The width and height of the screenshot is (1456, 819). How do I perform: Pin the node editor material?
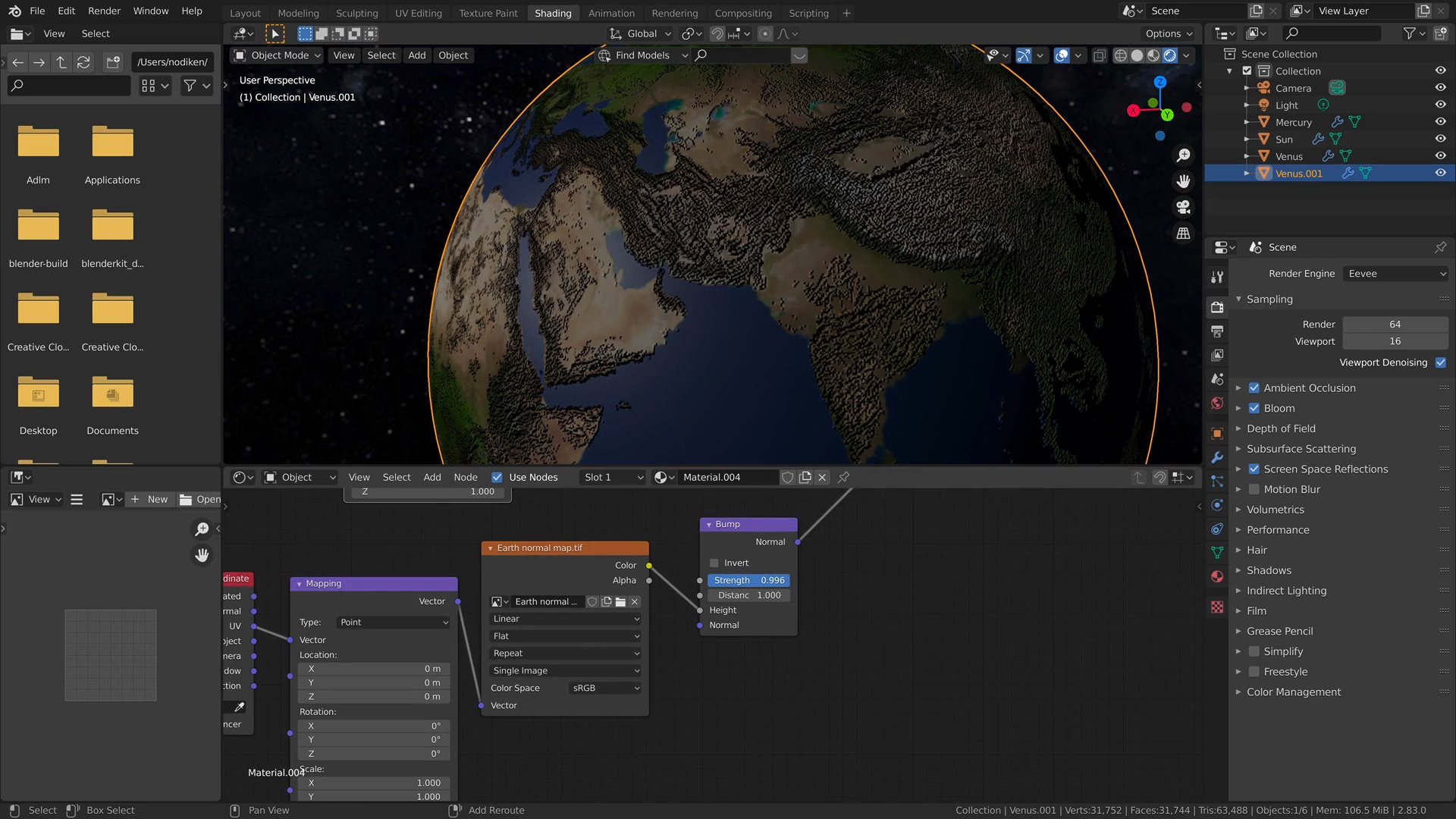tap(843, 477)
